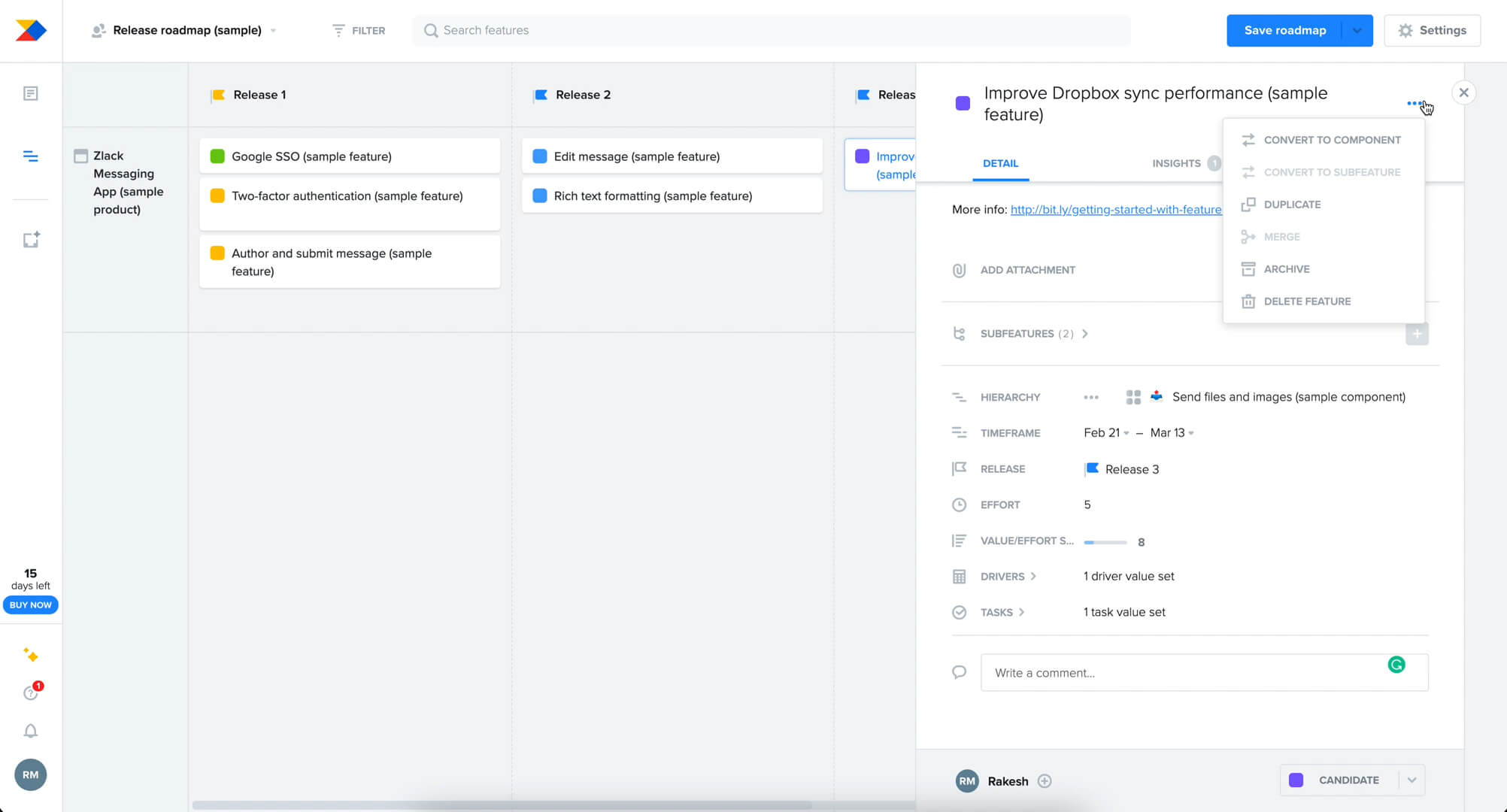
Task: Expand the Subfeatures section
Action: click(x=1085, y=333)
